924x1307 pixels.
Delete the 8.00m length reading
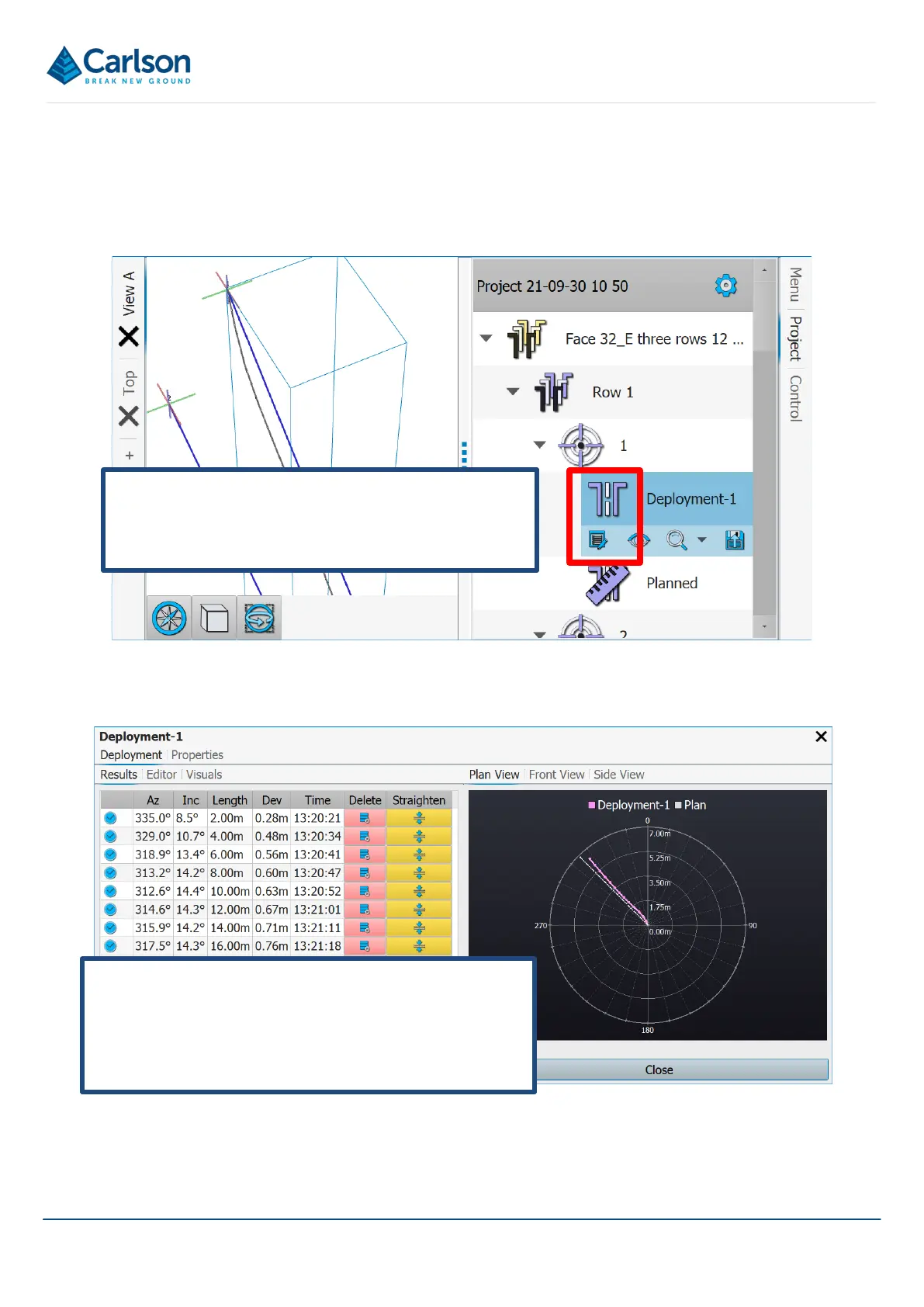[x=365, y=873]
